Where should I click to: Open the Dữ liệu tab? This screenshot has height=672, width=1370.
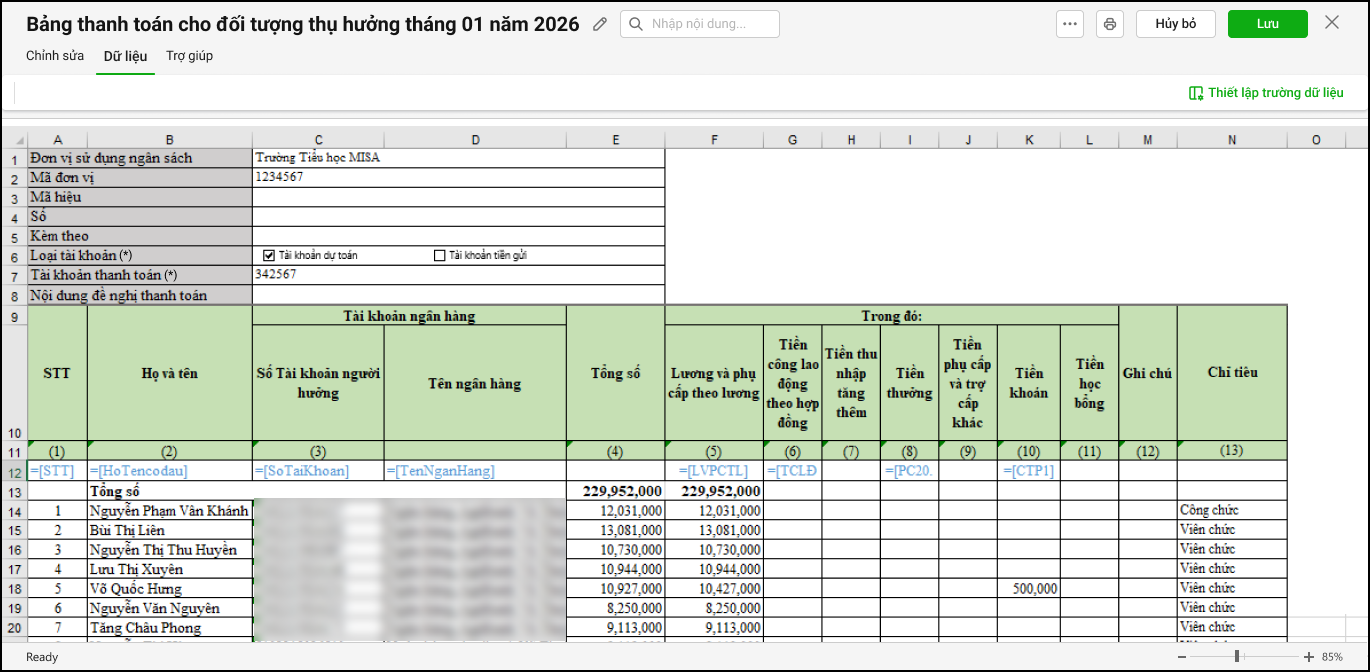point(125,56)
